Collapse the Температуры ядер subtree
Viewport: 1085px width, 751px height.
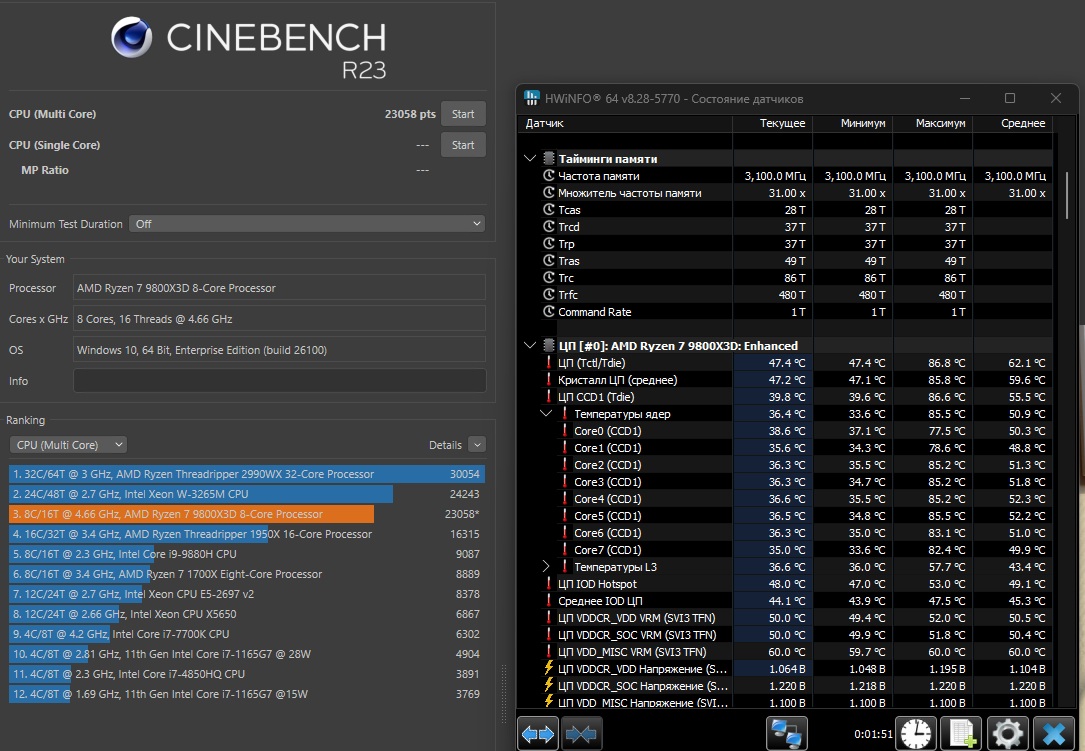(546, 413)
